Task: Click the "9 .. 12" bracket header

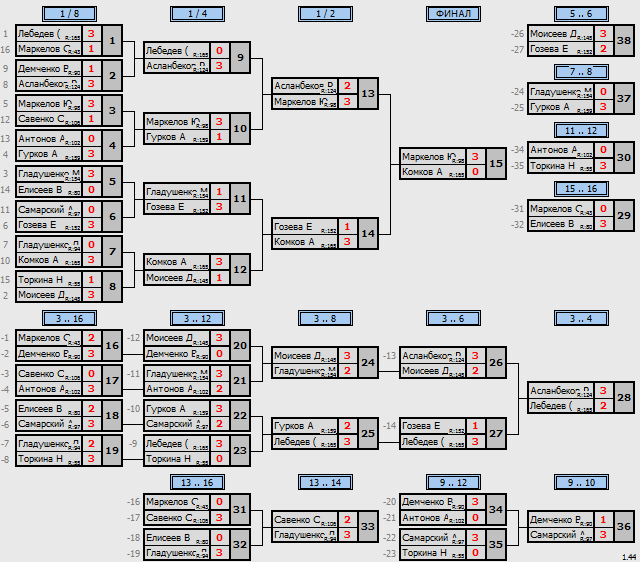Action: pyautogui.click(x=453, y=482)
